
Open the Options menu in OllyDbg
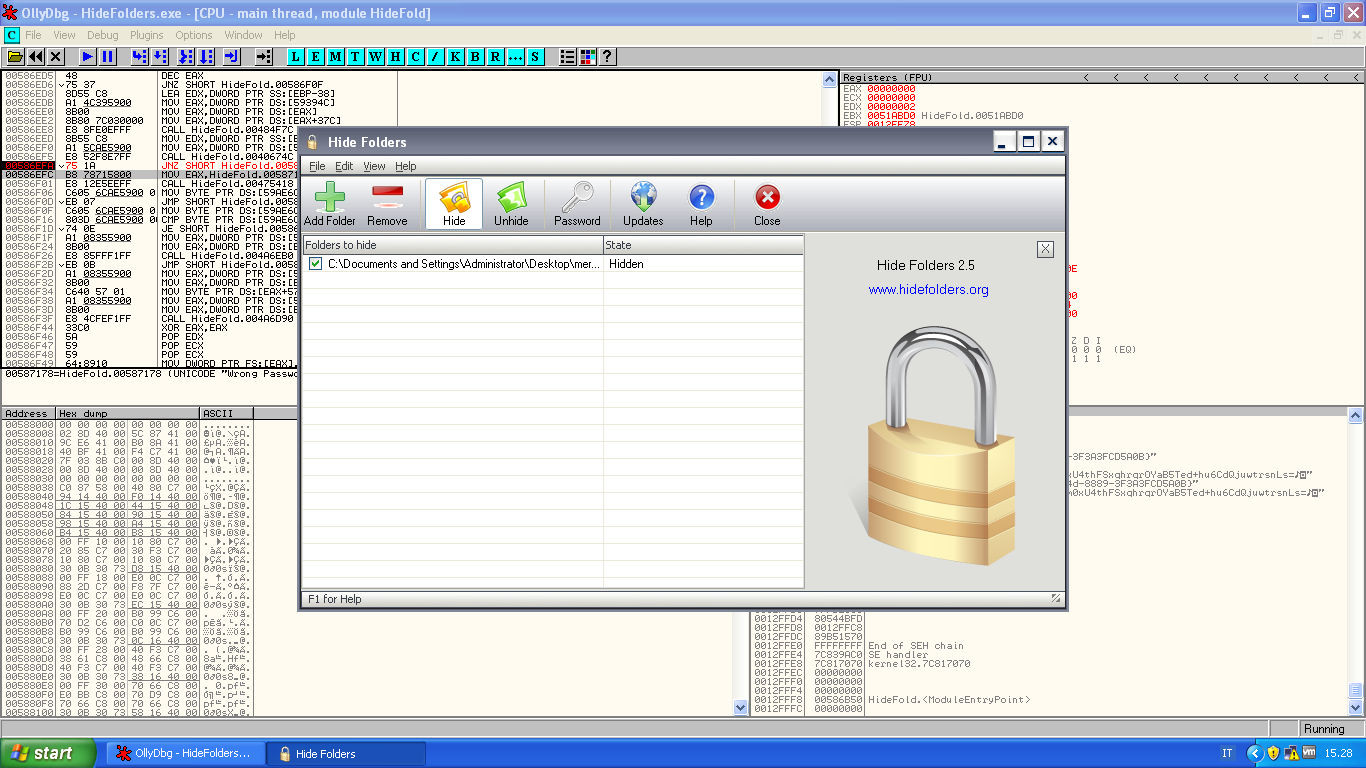[x=194, y=35]
